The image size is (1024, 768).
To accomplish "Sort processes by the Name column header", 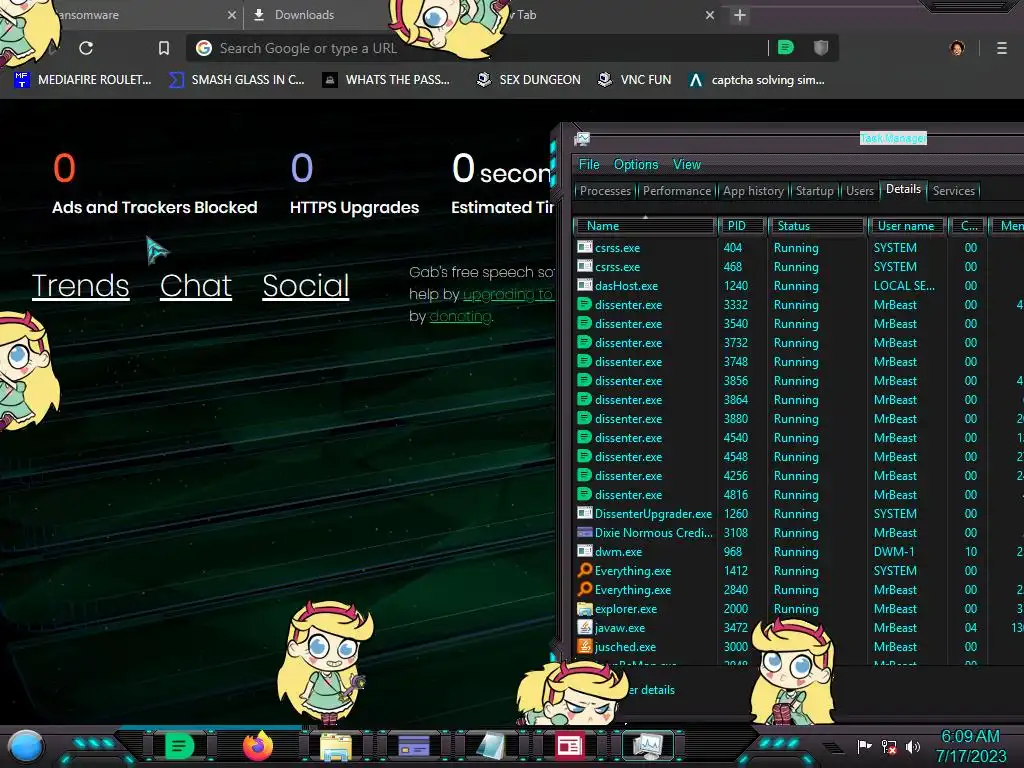I will point(644,226).
